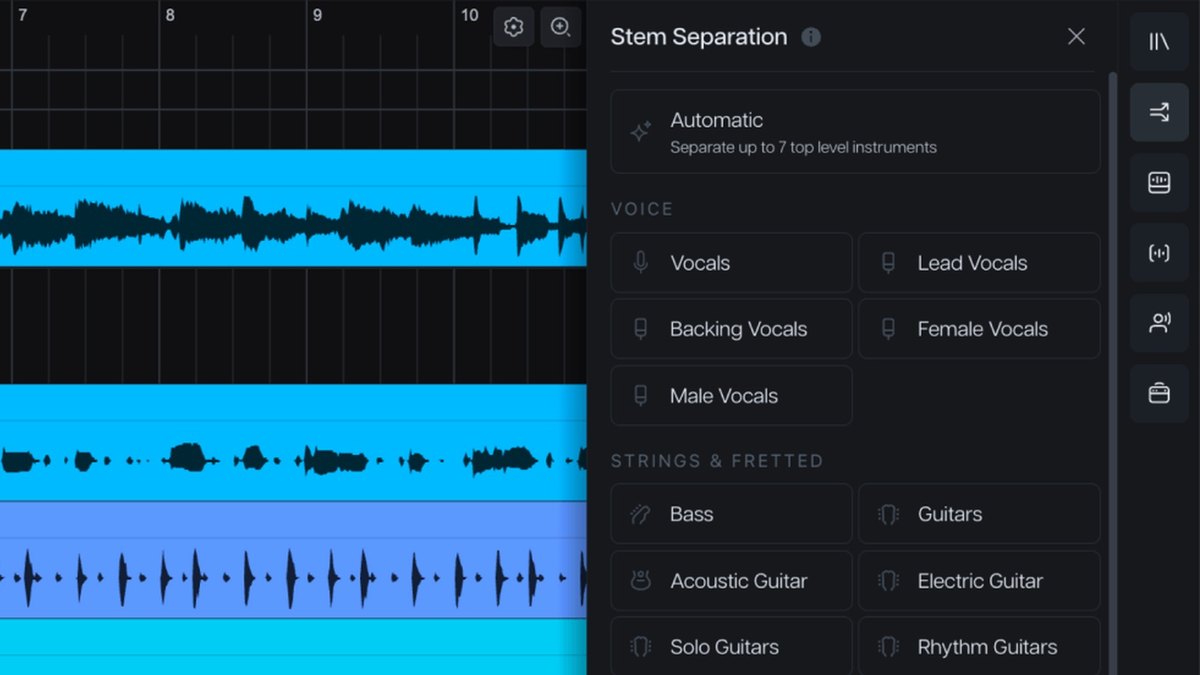Image resolution: width=1200 pixels, height=675 pixels.
Task: Open the keyboard instrument sidebar icon
Action: (x=1159, y=182)
